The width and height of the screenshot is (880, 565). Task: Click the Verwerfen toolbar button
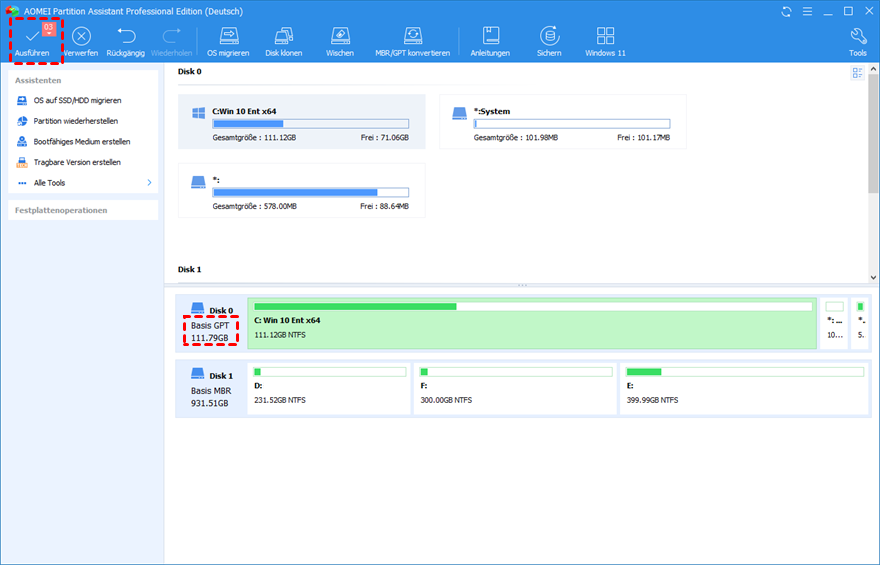81,42
